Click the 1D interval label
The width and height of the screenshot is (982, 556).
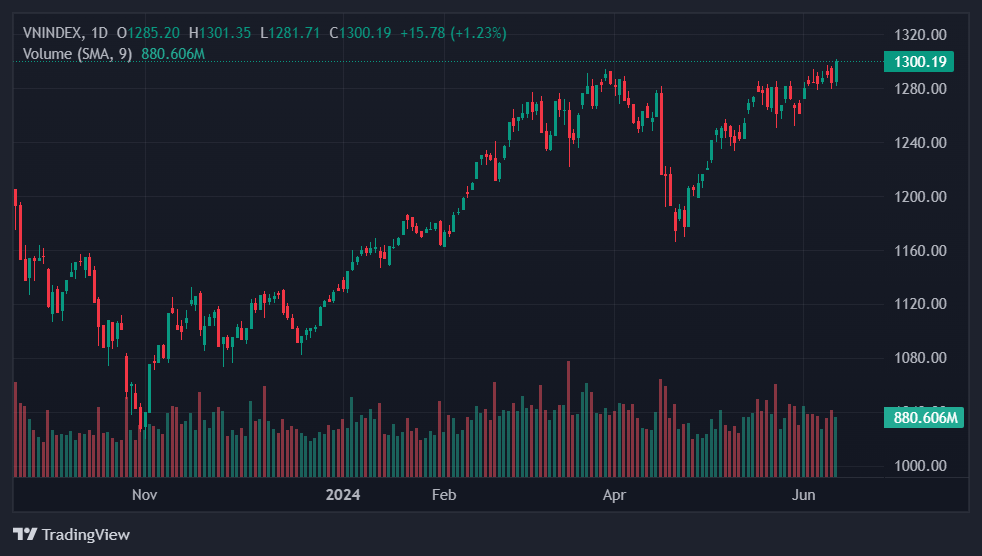[x=99, y=33]
